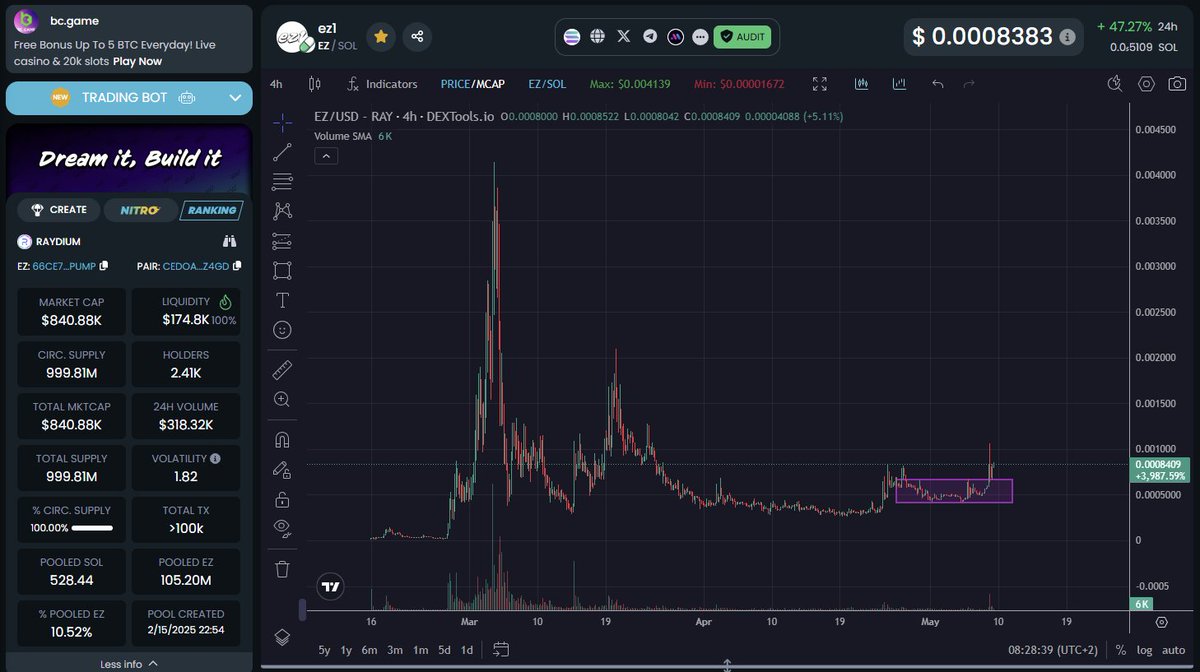Click the AUDIT button

point(742,36)
